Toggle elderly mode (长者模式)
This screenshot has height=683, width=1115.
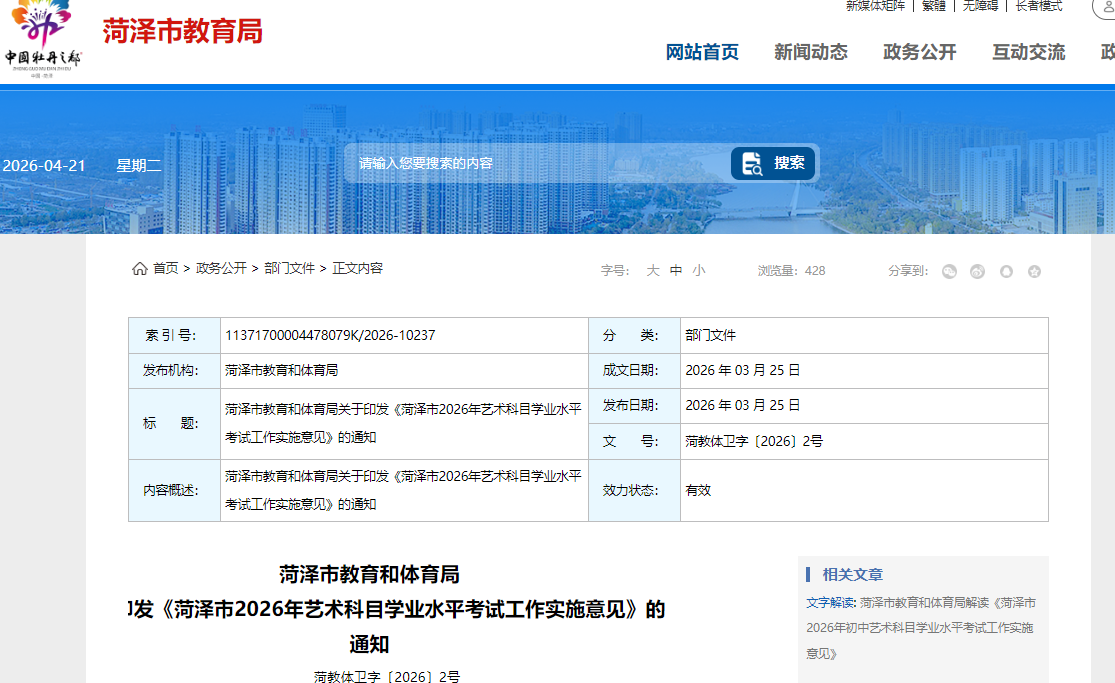click(1038, 6)
